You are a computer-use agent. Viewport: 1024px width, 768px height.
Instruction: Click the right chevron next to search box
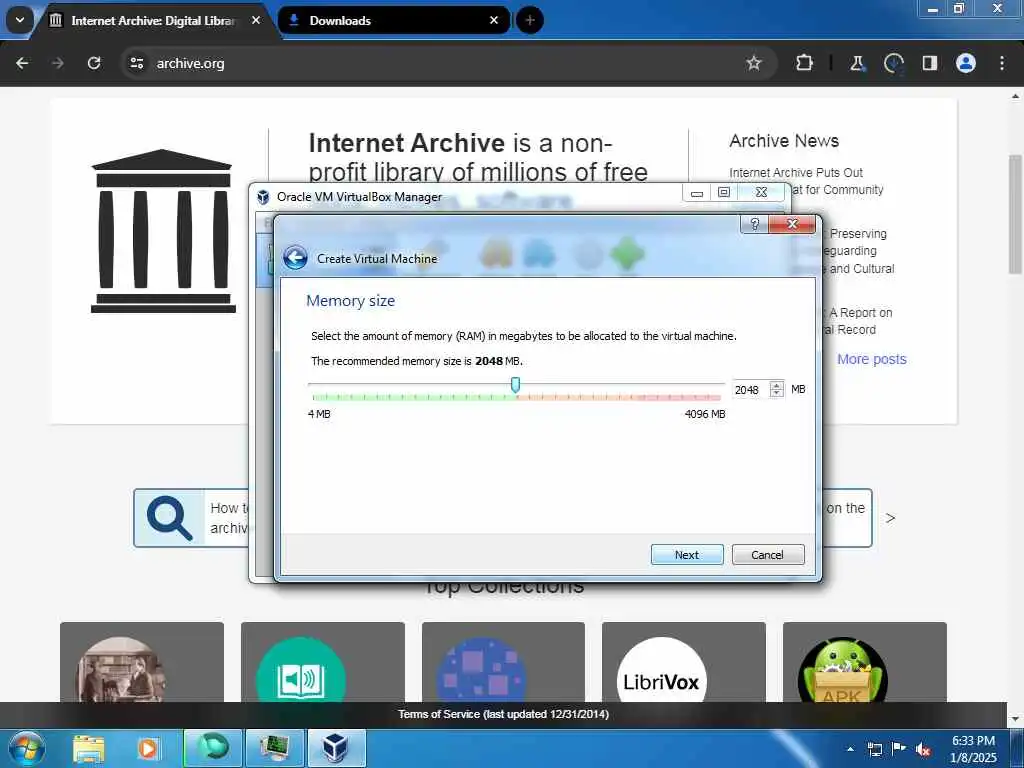click(x=890, y=518)
